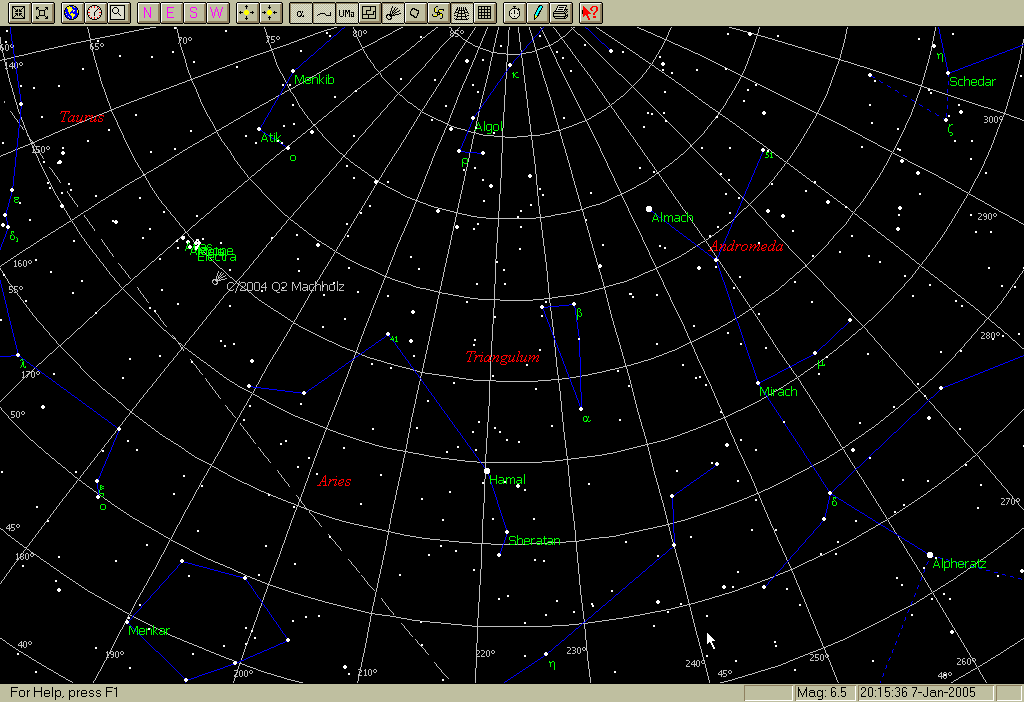Select the star Almach

pyautogui.click(x=649, y=209)
